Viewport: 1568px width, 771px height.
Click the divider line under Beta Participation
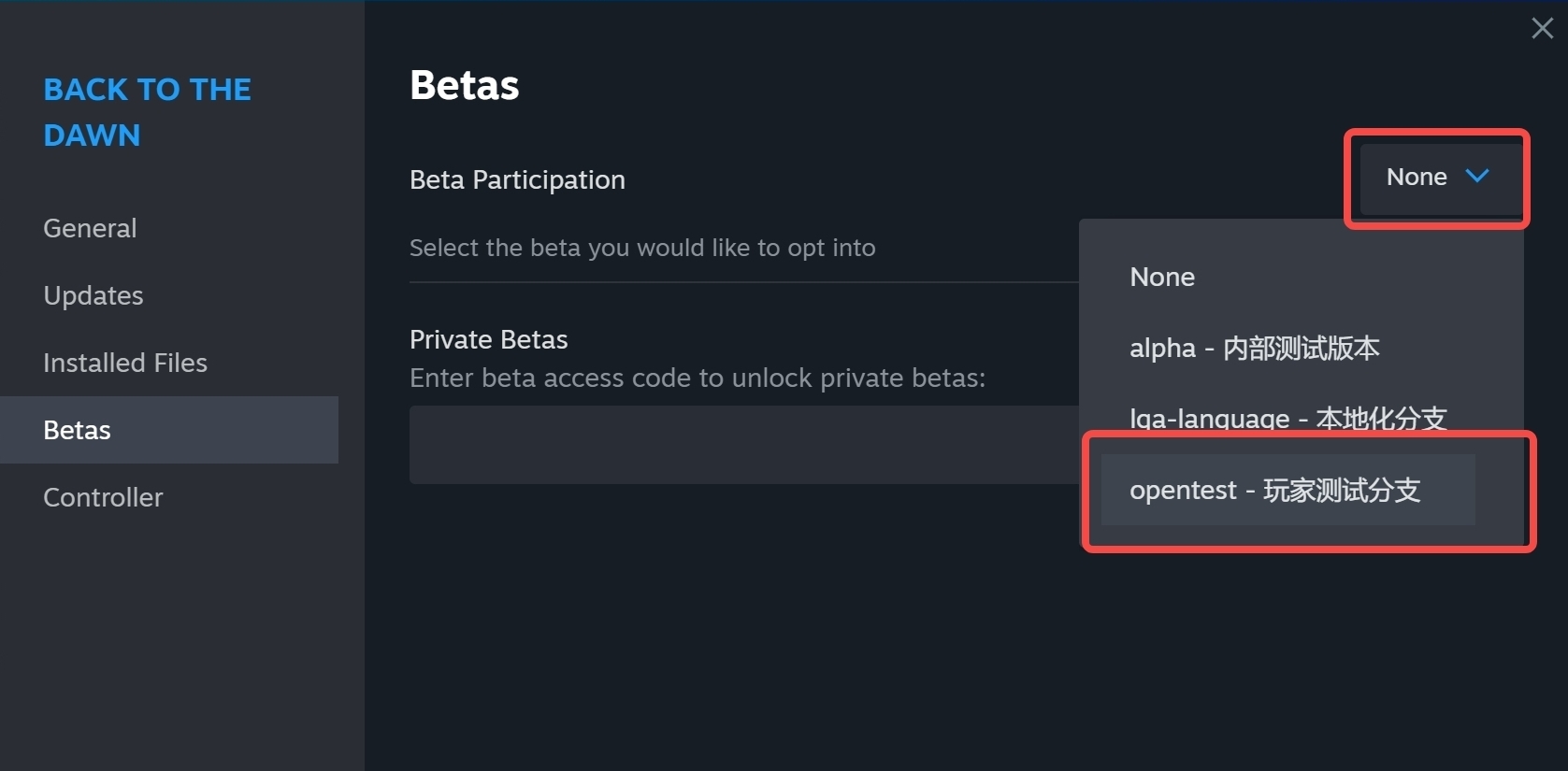tap(743, 281)
